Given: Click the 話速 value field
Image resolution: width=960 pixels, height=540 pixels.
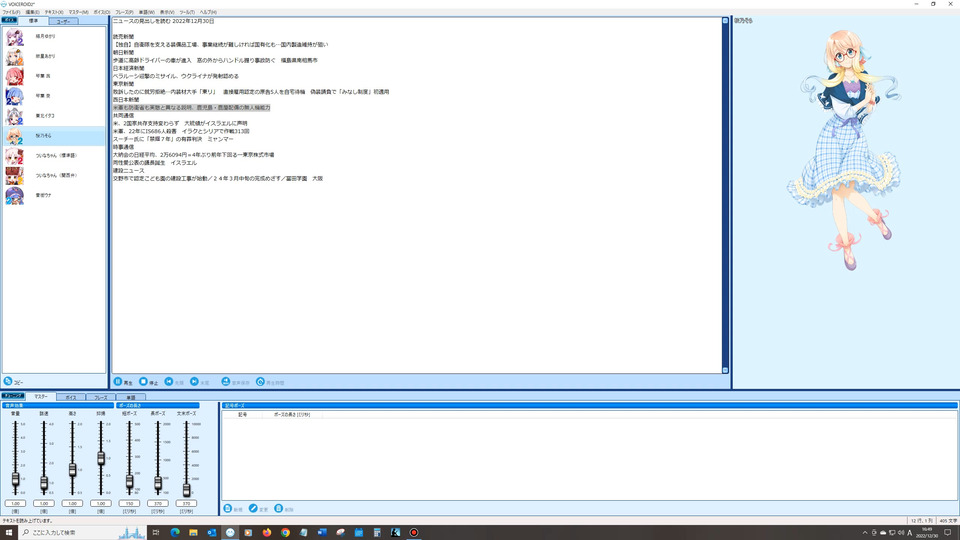Looking at the screenshot, I should coord(44,503).
